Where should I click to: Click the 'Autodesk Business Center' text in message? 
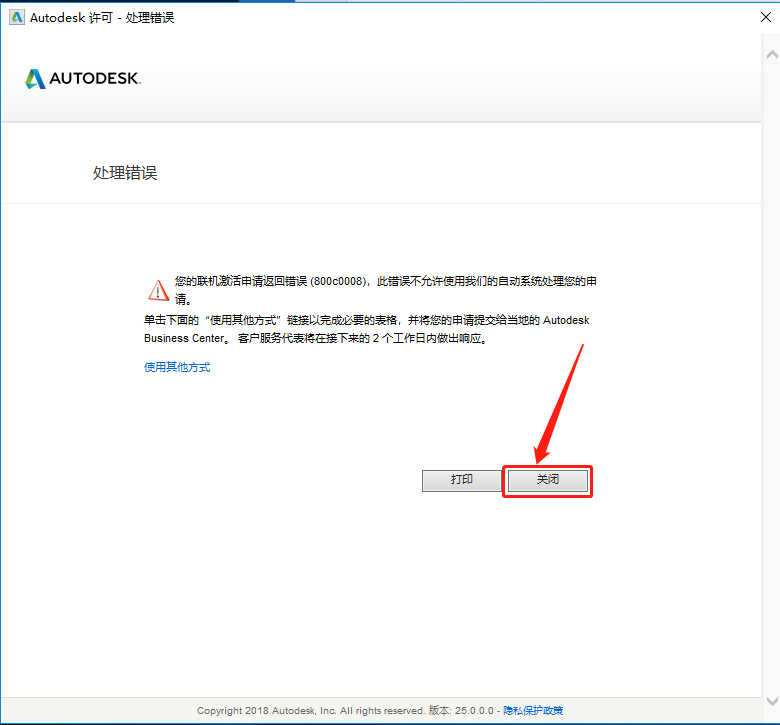[x=367, y=329]
